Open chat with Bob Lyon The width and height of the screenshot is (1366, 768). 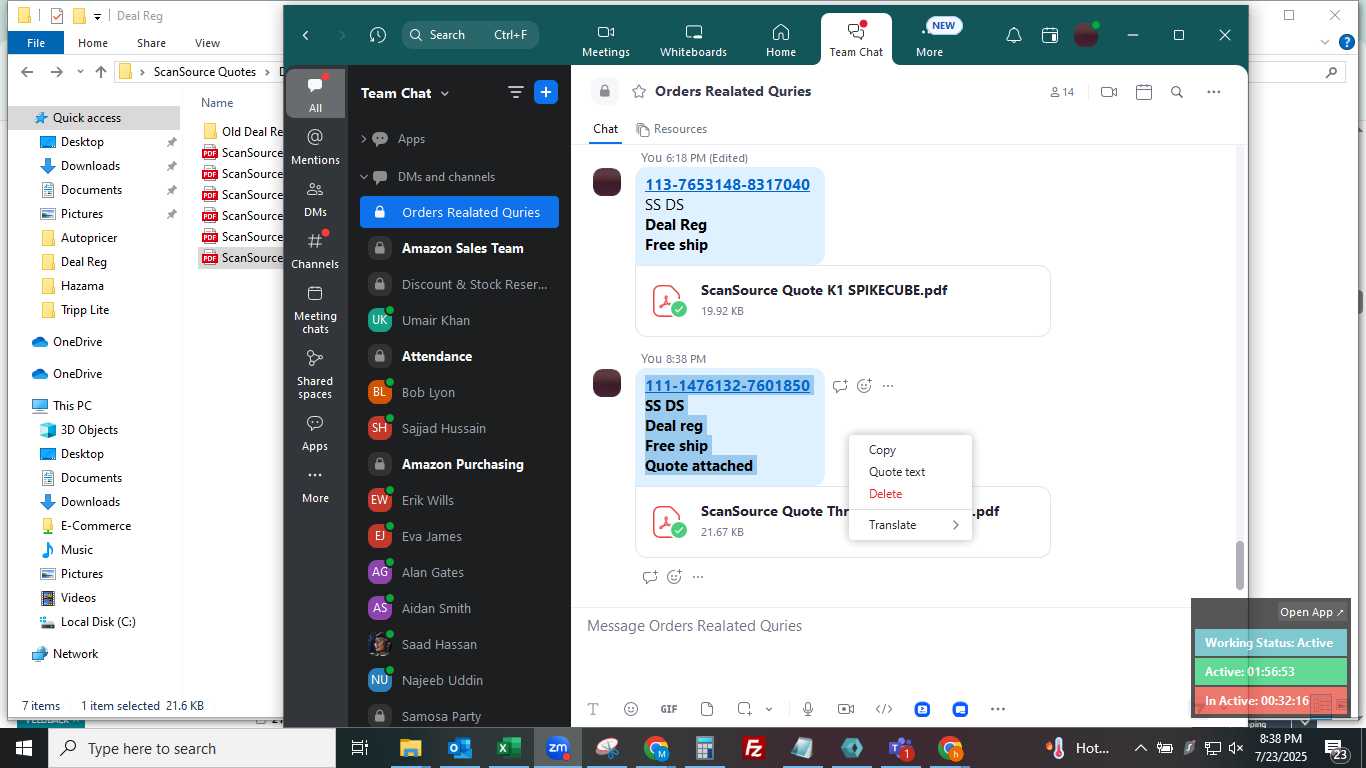tap(459, 392)
